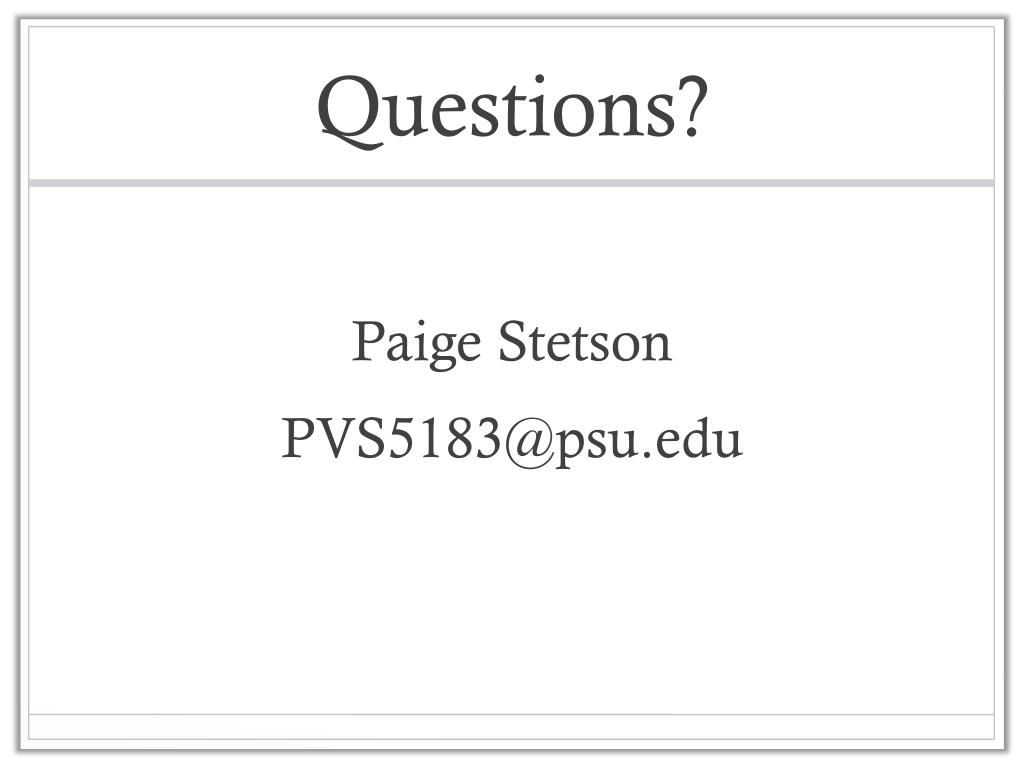Click the word 'Stetson'
This screenshot has height=768, width=1024.
click(586, 341)
